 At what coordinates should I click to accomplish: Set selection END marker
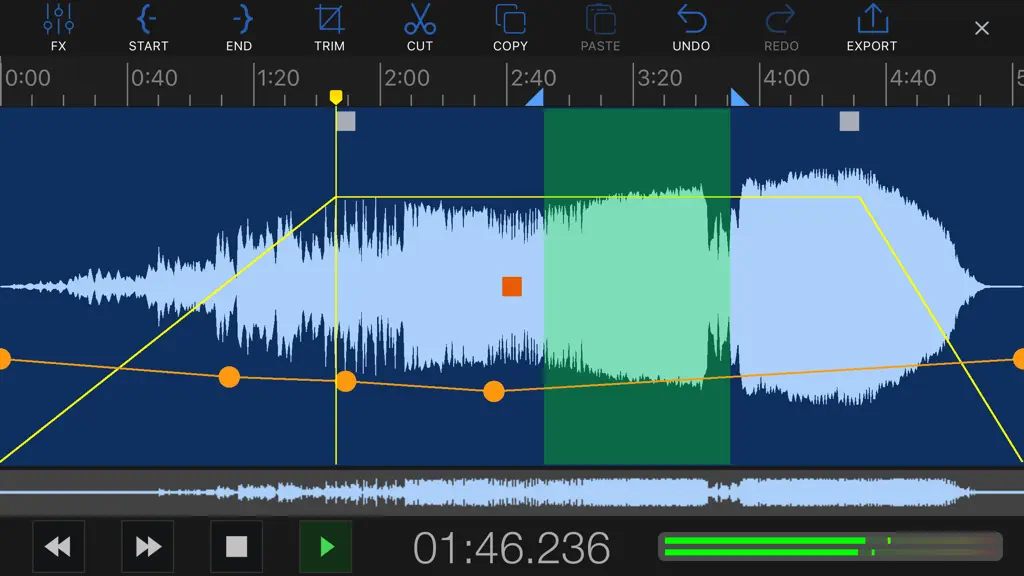click(x=239, y=28)
